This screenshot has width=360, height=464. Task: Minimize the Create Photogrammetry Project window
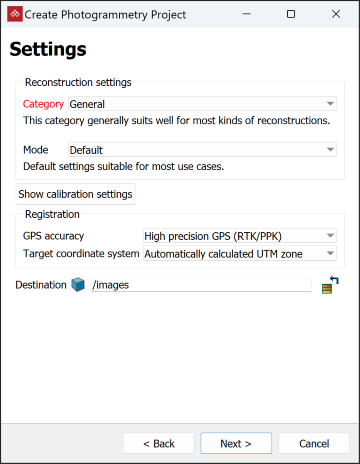tap(247, 14)
